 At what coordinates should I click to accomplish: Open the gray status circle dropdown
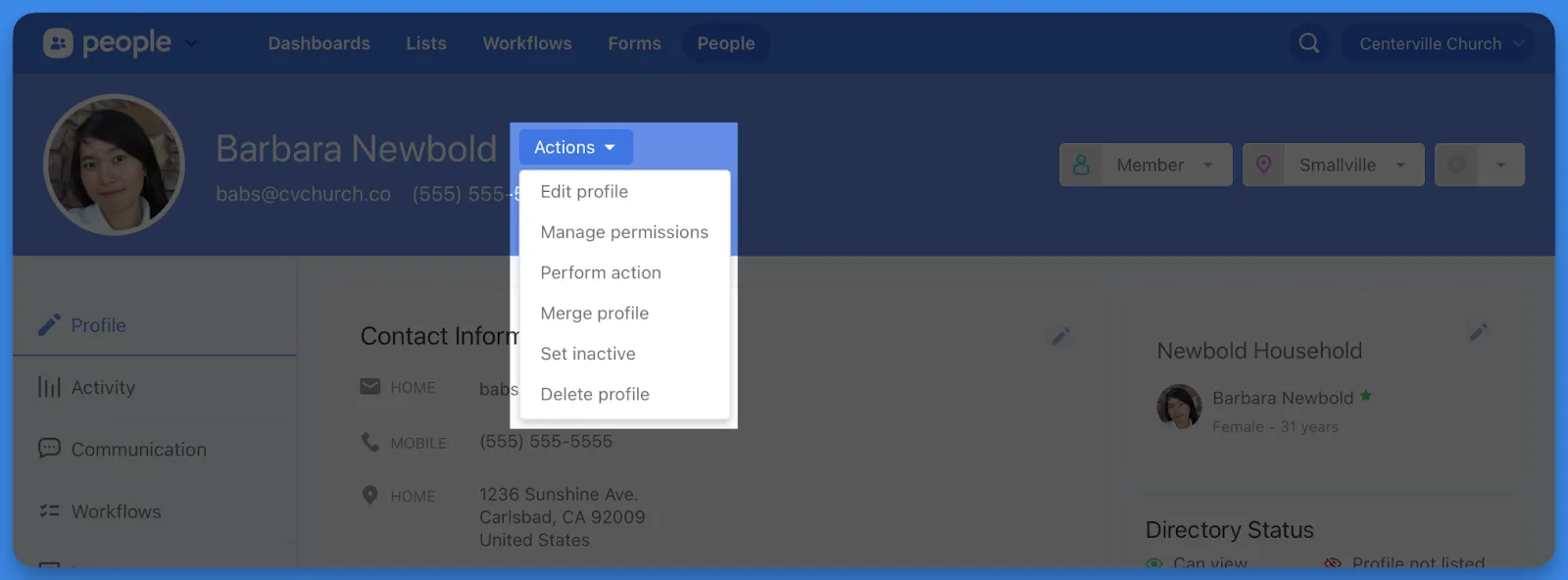(1479, 165)
